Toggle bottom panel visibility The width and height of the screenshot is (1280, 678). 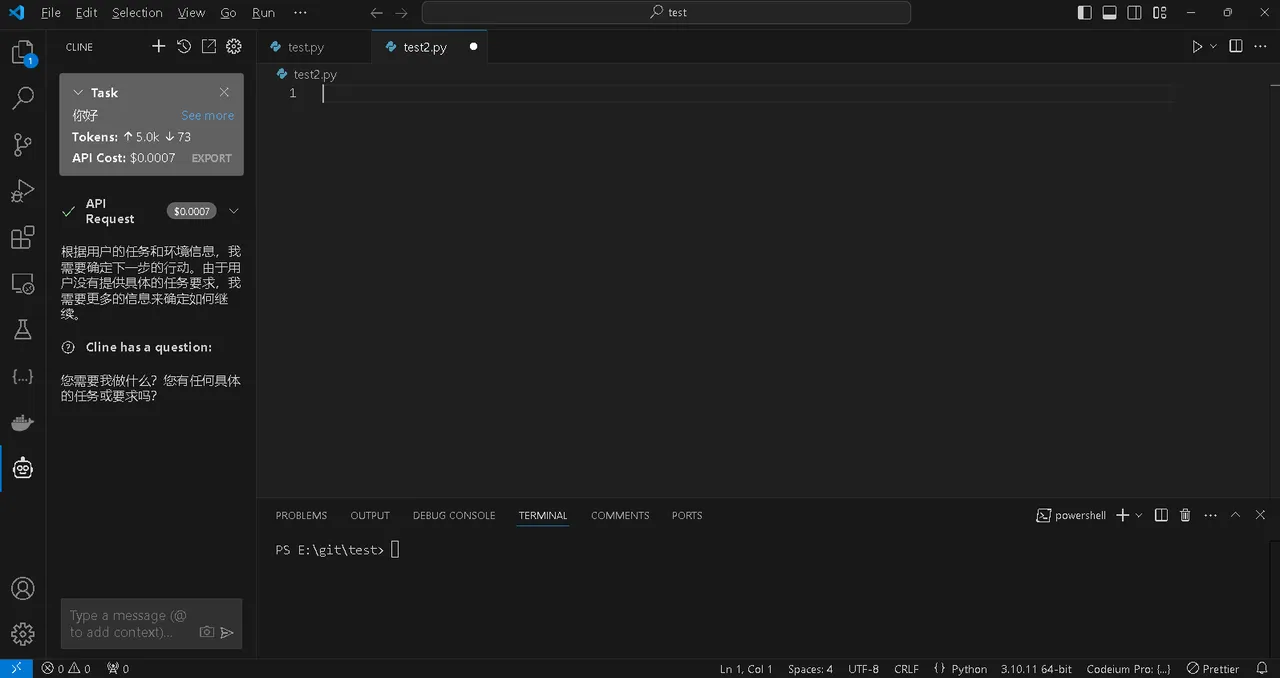[1110, 13]
